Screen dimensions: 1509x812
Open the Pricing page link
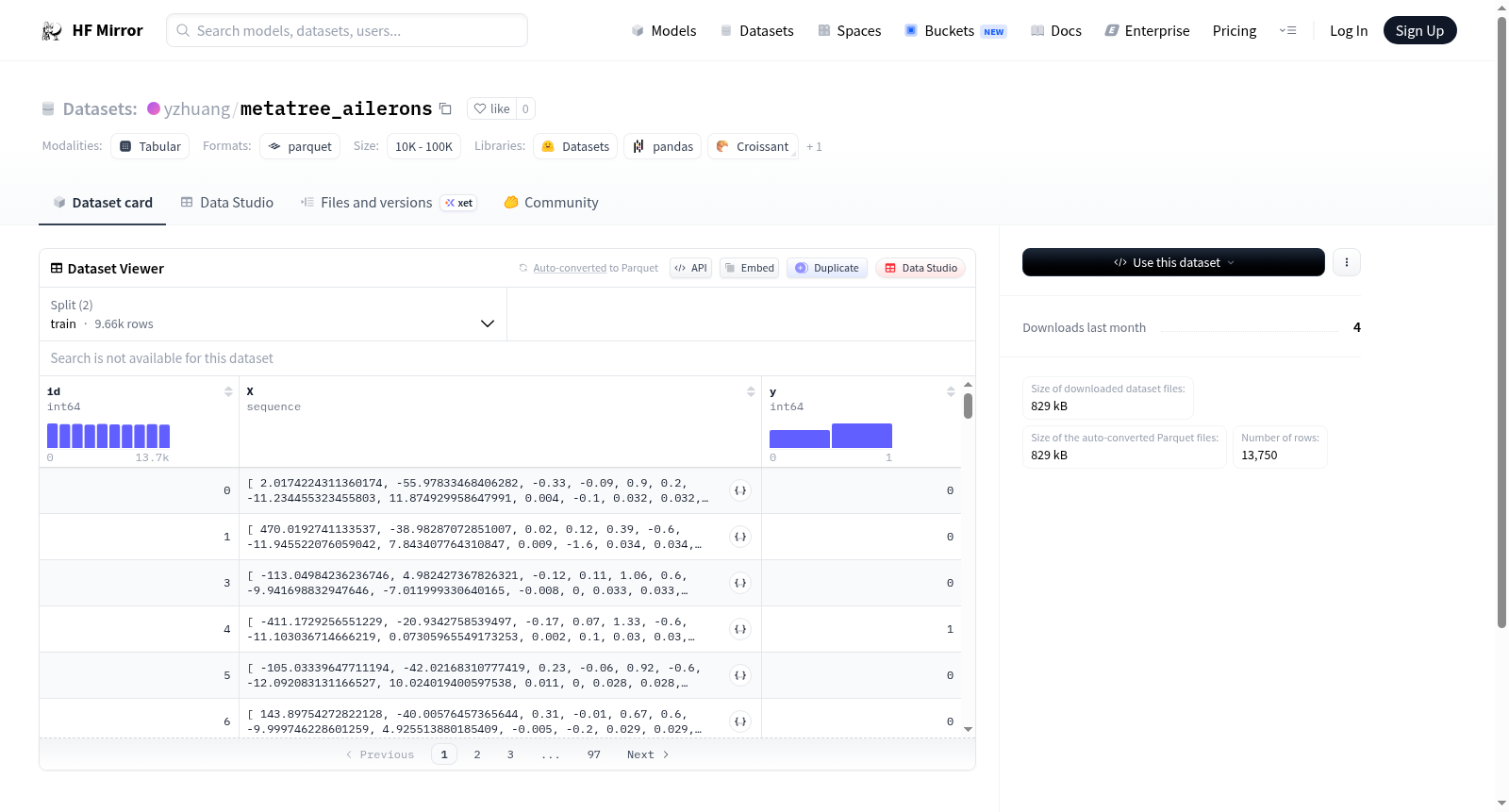click(1235, 31)
